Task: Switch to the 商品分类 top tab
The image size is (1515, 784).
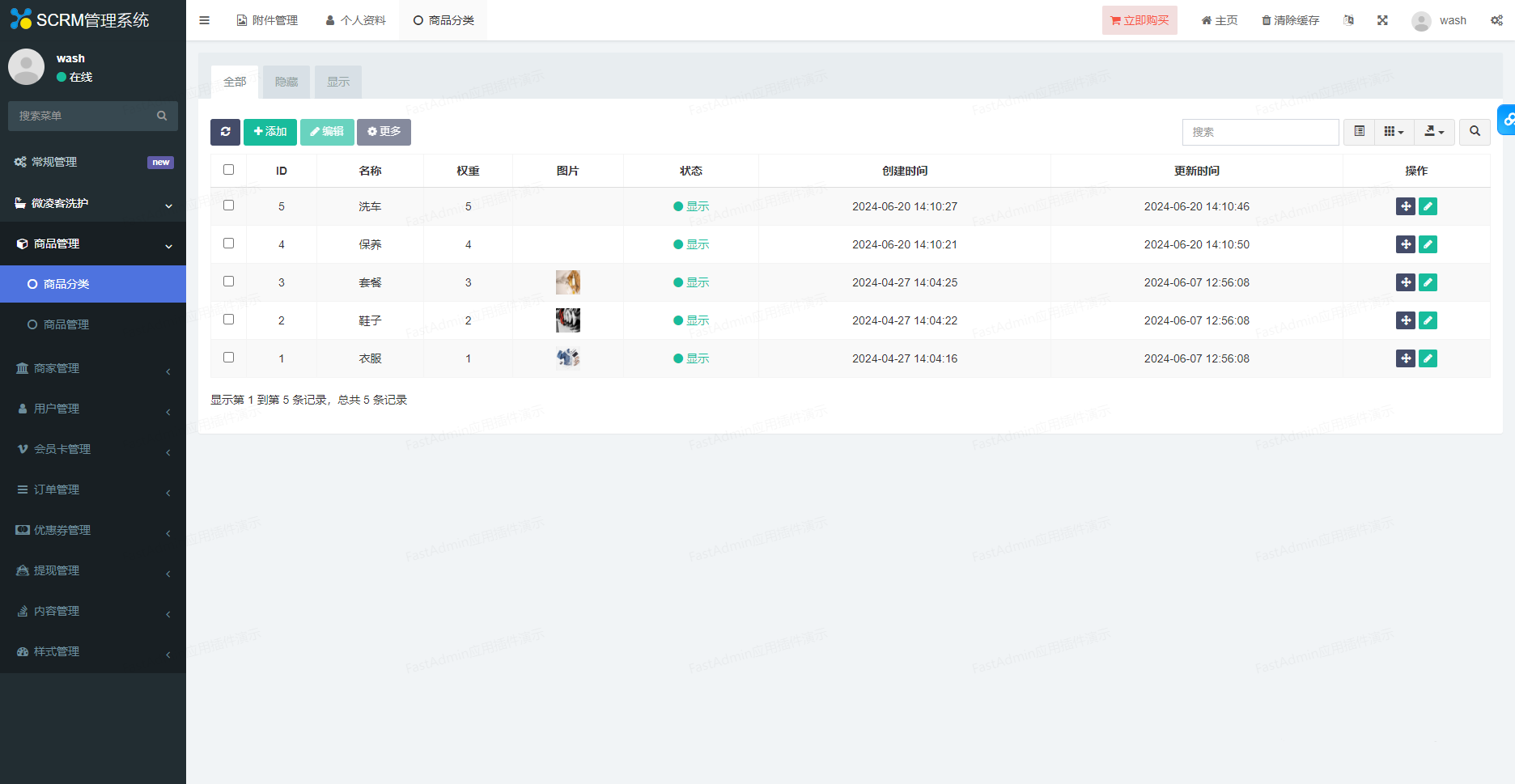Action: point(443,20)
